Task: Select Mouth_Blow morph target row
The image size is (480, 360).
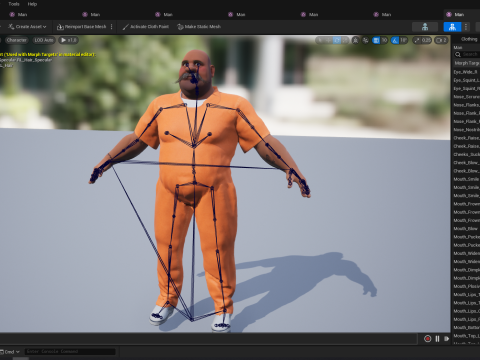Action: click(466, 229)
